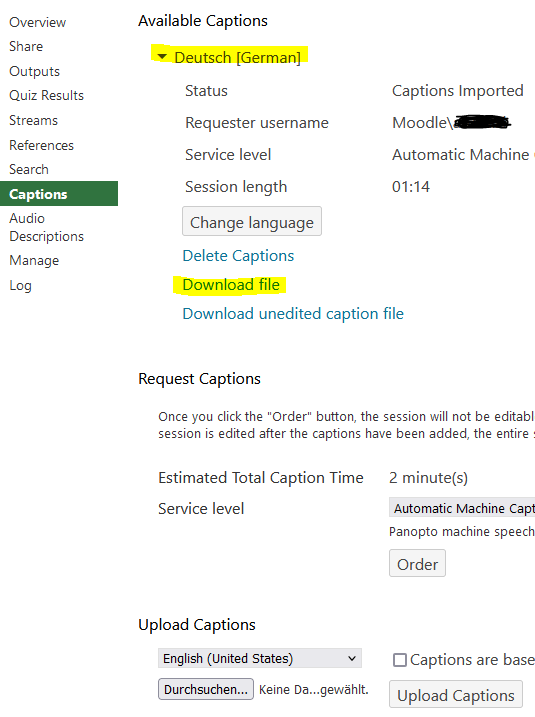The width and height of the screenshot is (535, 717).
Task: Select Streams in the sidebar
Action: point(34,120)
